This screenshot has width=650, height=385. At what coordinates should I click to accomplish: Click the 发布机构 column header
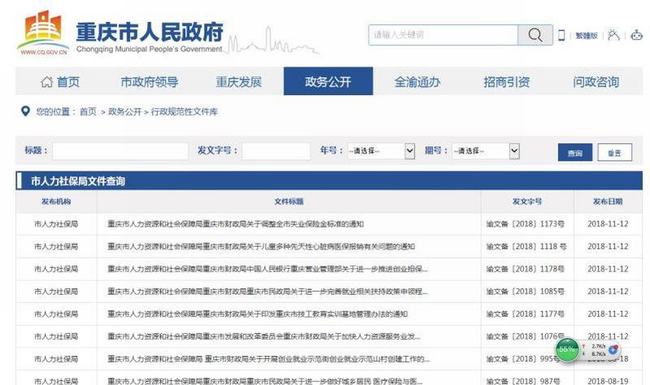point(56,201)
